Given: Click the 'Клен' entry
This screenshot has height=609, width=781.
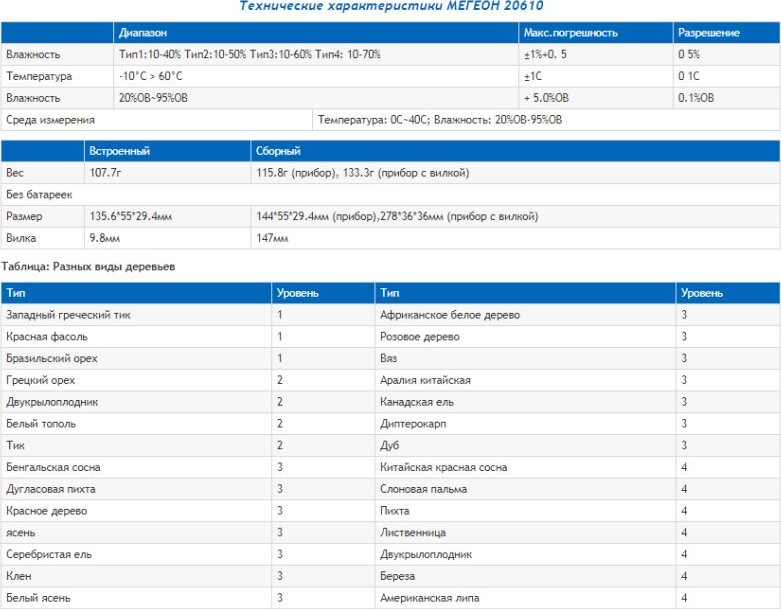Looking at the screenshot, I should [18, 576].
